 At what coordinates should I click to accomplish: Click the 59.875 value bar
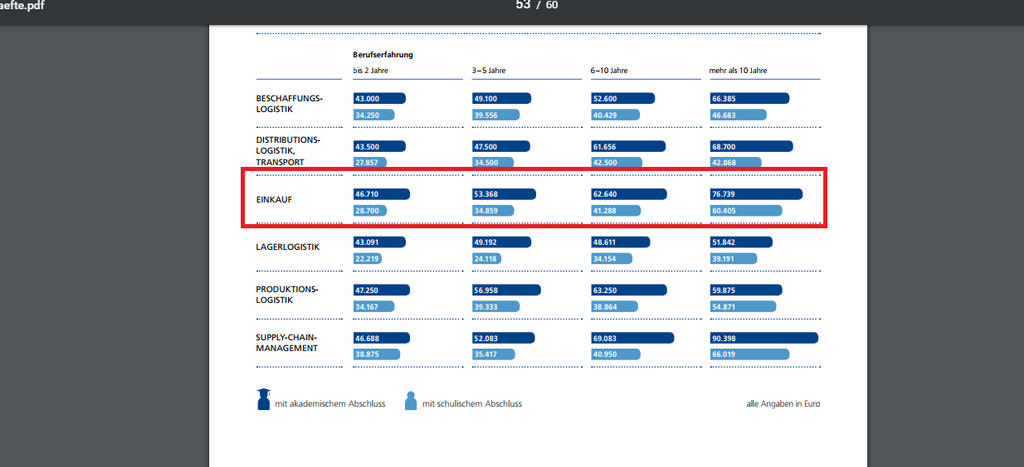(x=746, y=289)
